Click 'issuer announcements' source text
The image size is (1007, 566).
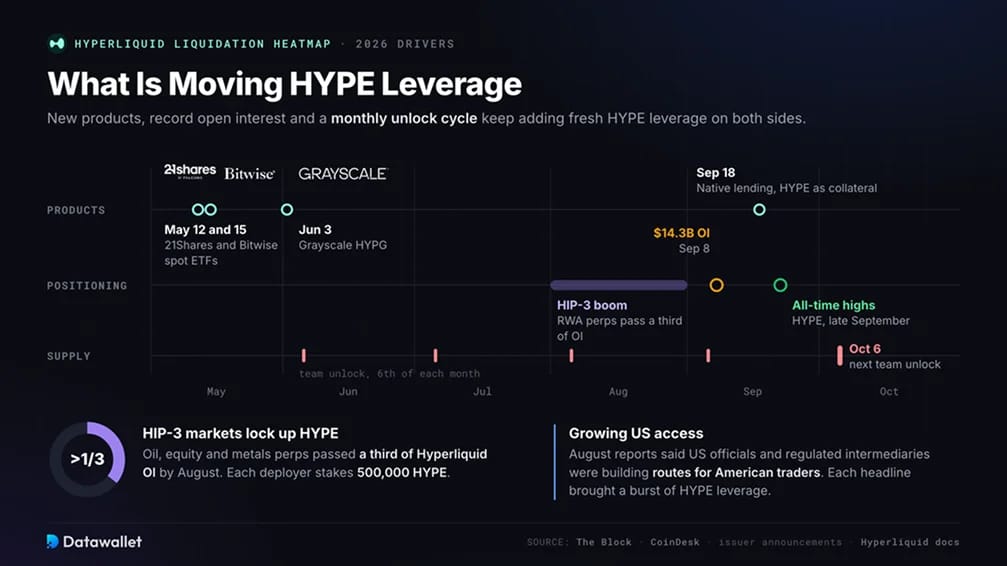tap(780, 542)
